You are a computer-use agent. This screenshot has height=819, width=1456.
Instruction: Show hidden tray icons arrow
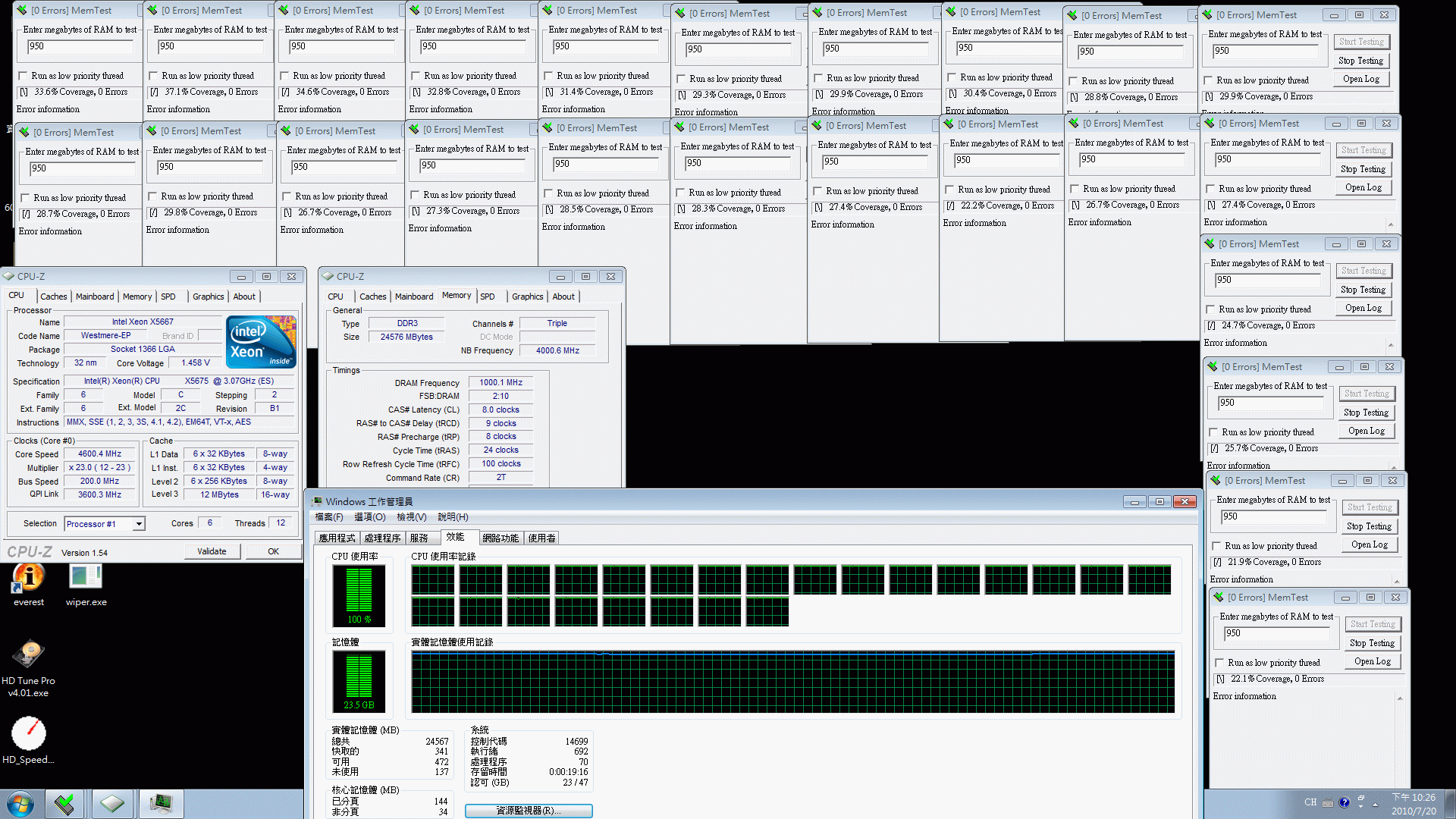(1375, 804)
